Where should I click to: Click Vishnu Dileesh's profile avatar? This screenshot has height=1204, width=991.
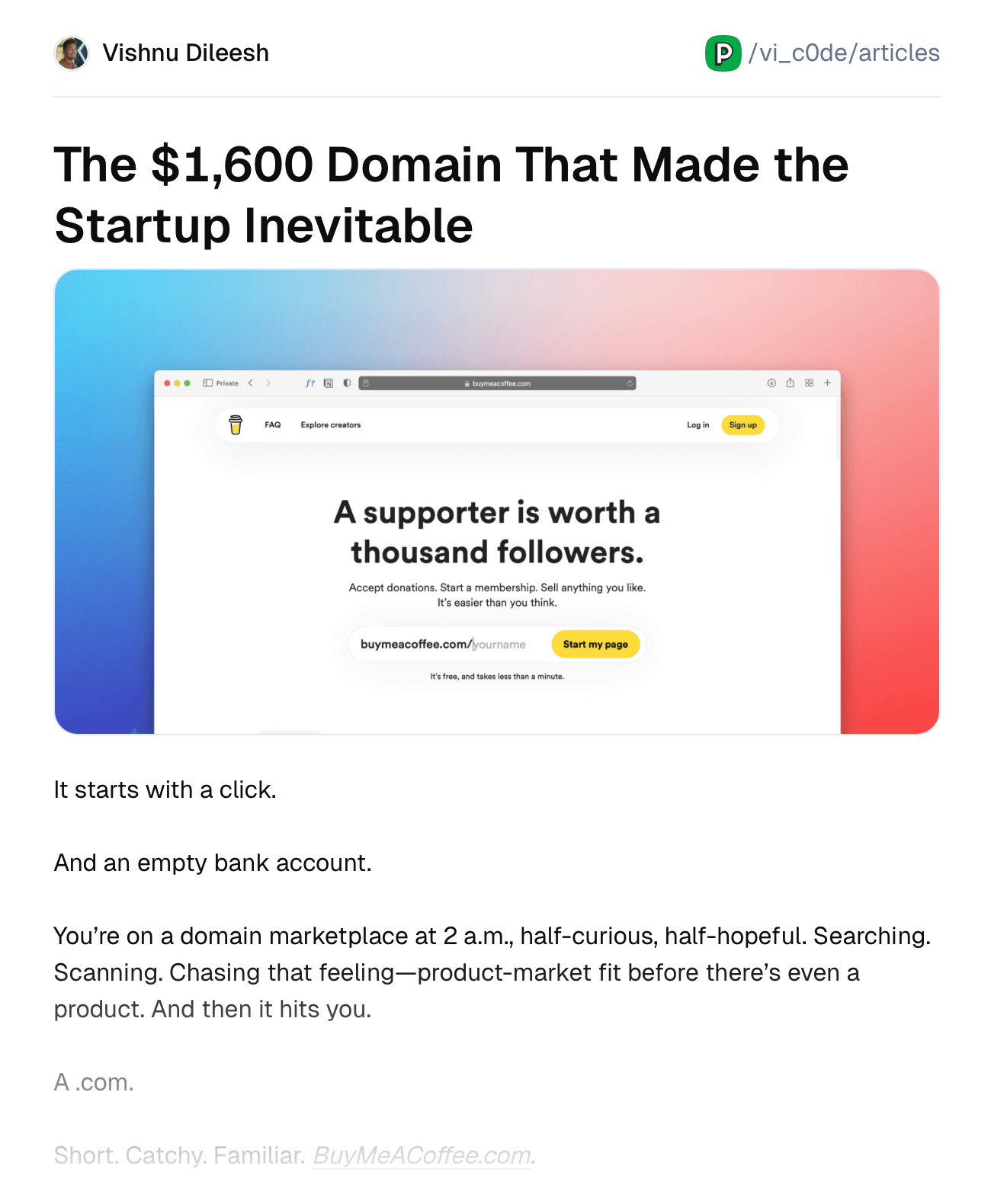pyautogui.click(x=72, y=53)
